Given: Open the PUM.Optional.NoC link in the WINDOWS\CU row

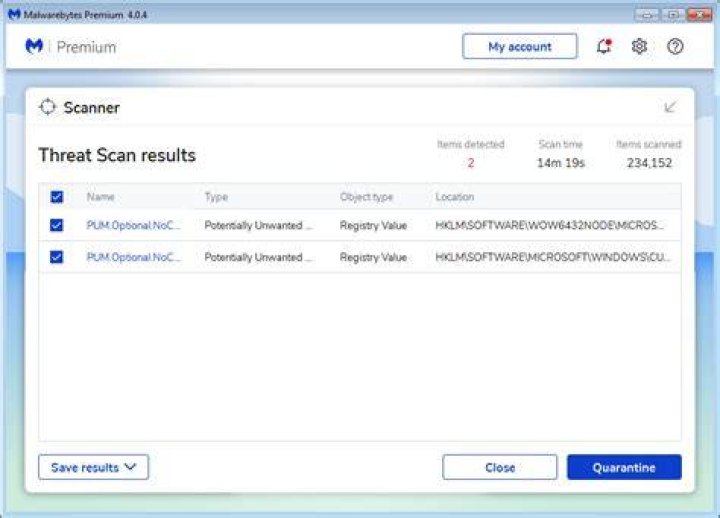Looking at the screenshot, I should coord(134,257).
